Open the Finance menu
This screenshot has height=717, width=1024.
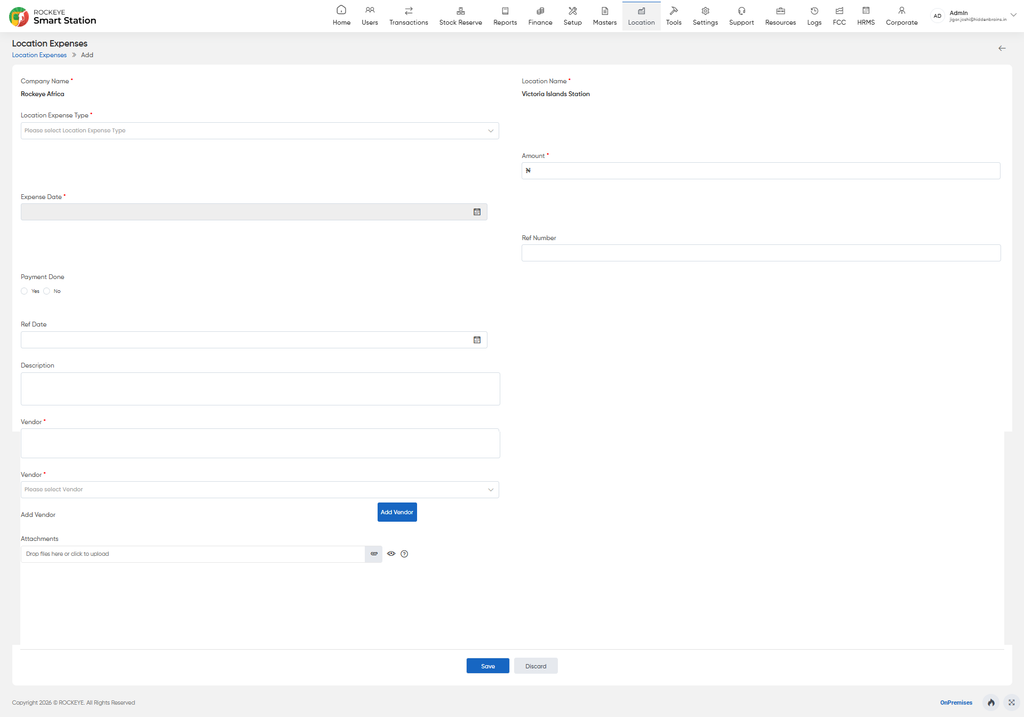tap(540, 16)
